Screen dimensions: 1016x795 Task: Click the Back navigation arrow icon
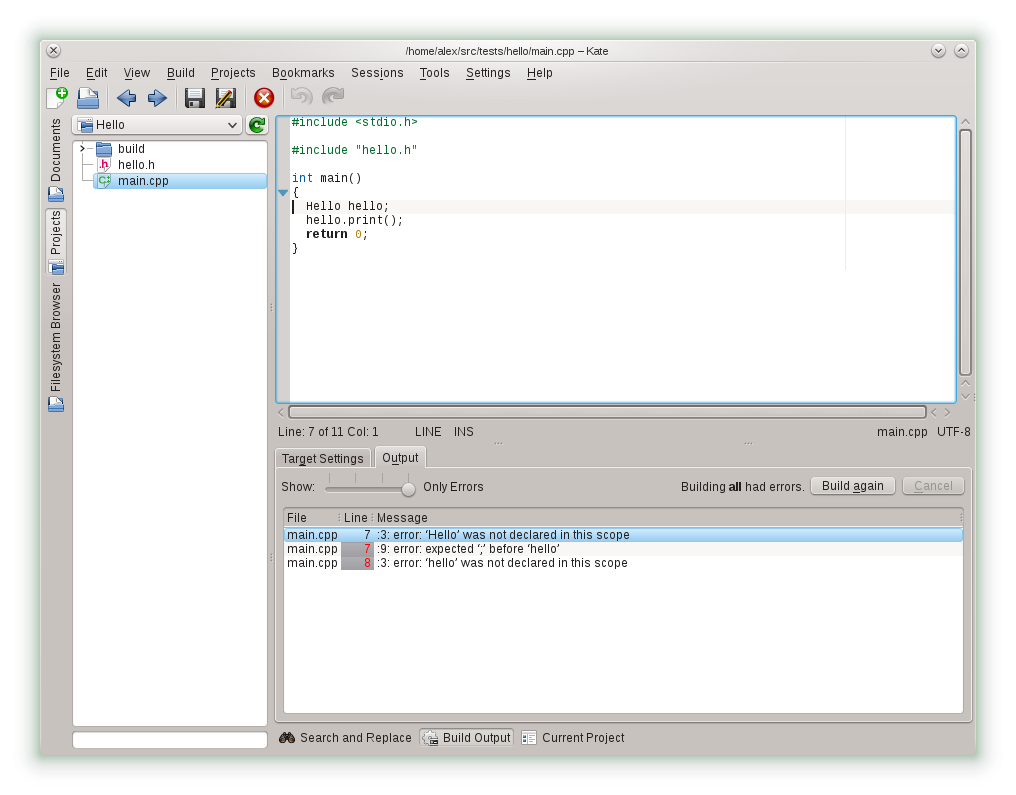[x=126, y=97]
